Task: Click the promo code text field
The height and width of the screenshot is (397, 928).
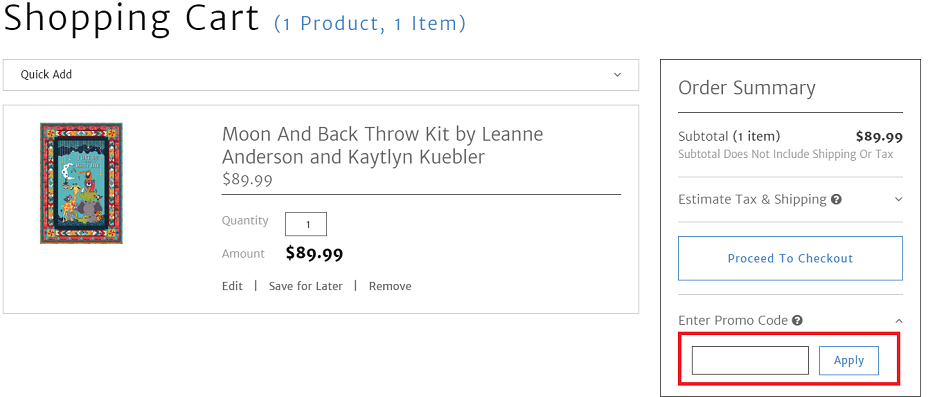Action: (750, 360)
